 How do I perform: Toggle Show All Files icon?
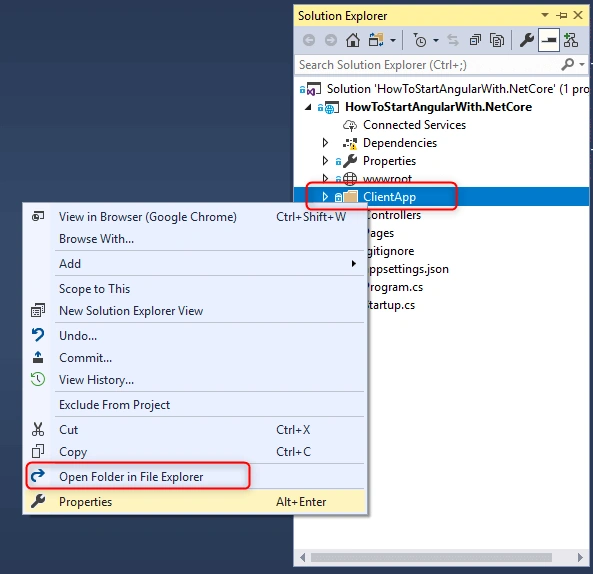(497, 40)
